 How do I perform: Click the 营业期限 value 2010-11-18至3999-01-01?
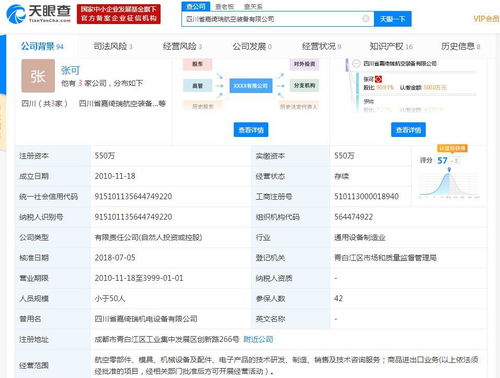coord(139,278)
